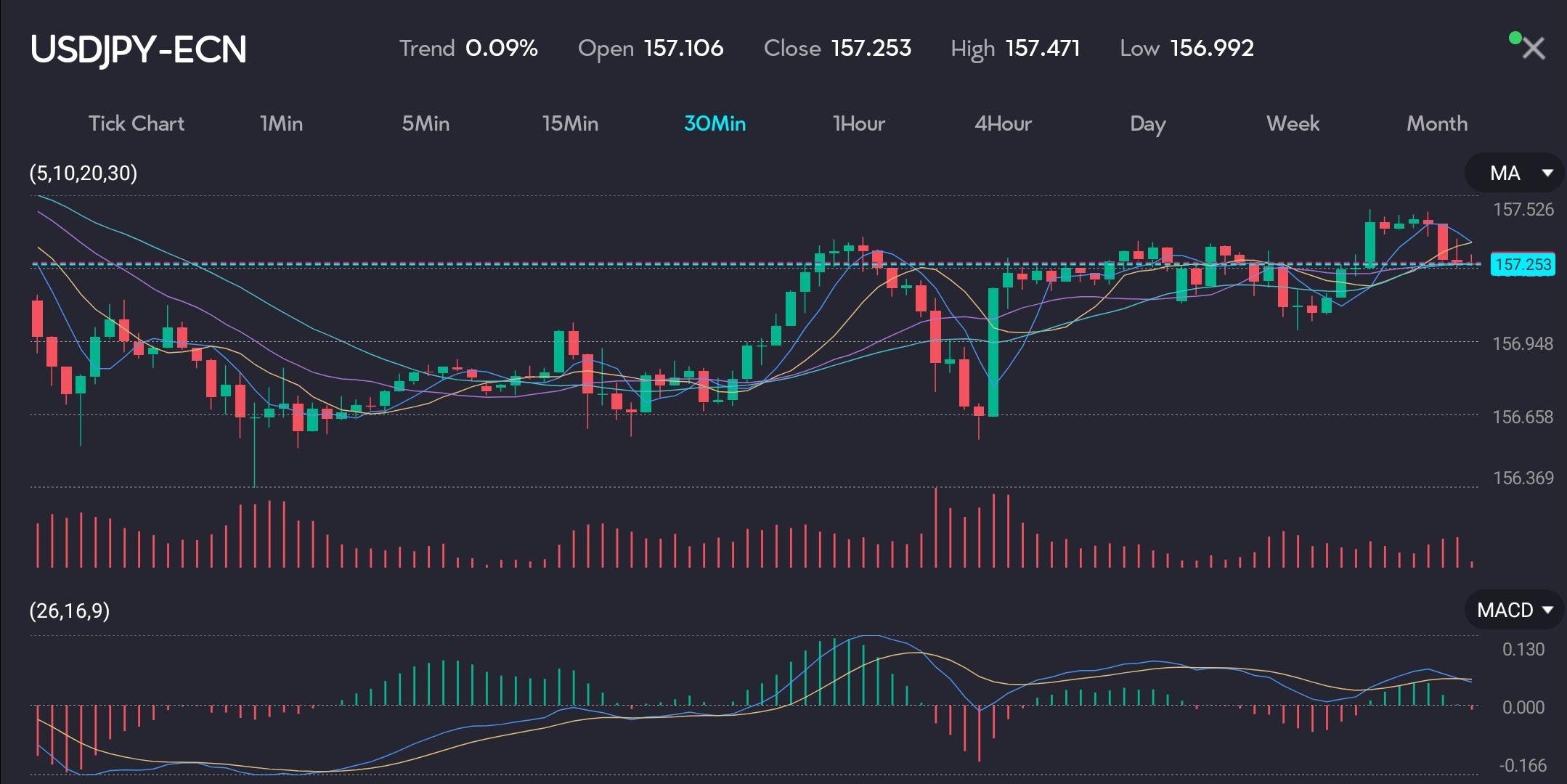
Task: Select the Week timeframe
Action: 1293,123
